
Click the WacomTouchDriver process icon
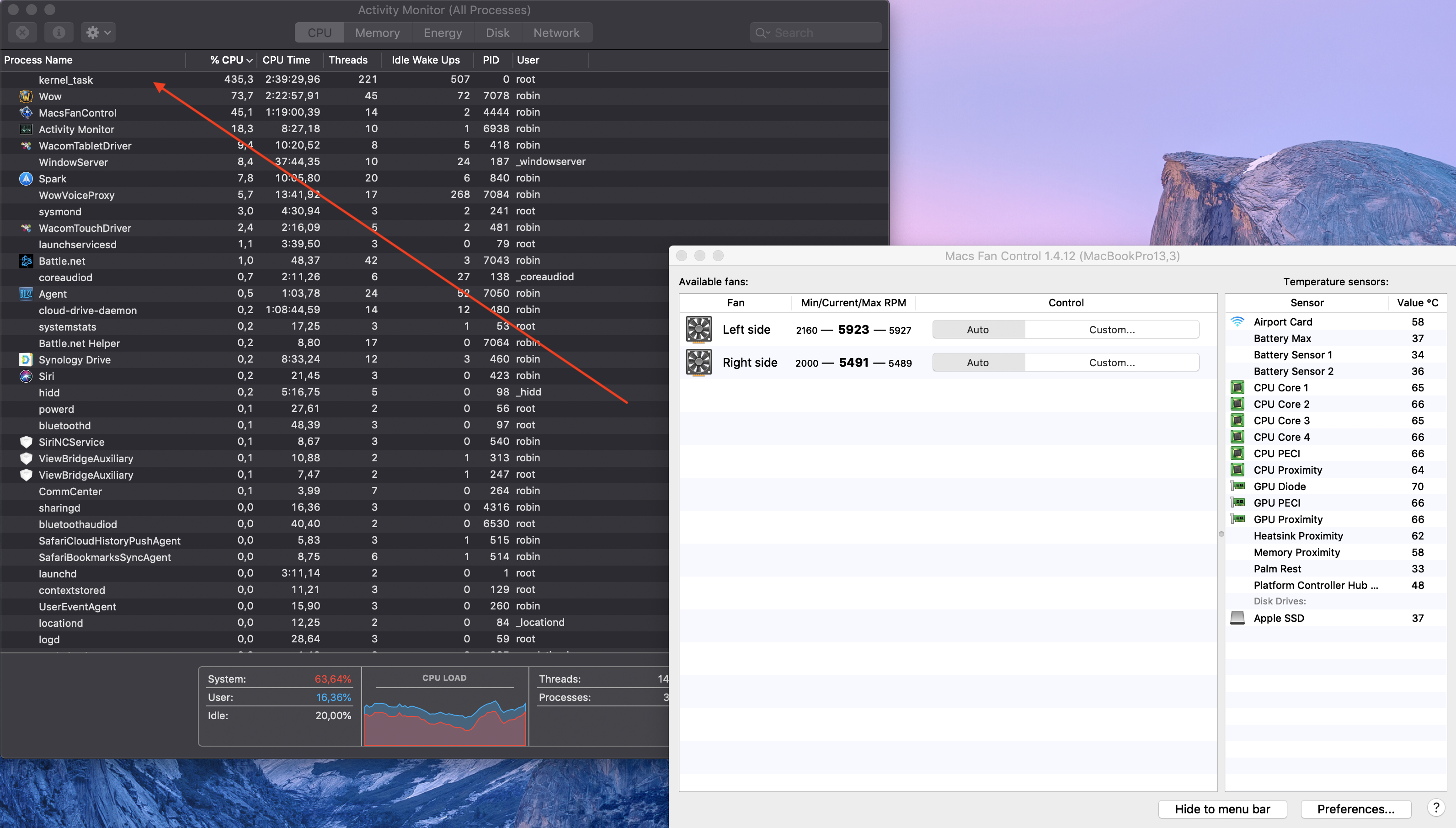26,228
